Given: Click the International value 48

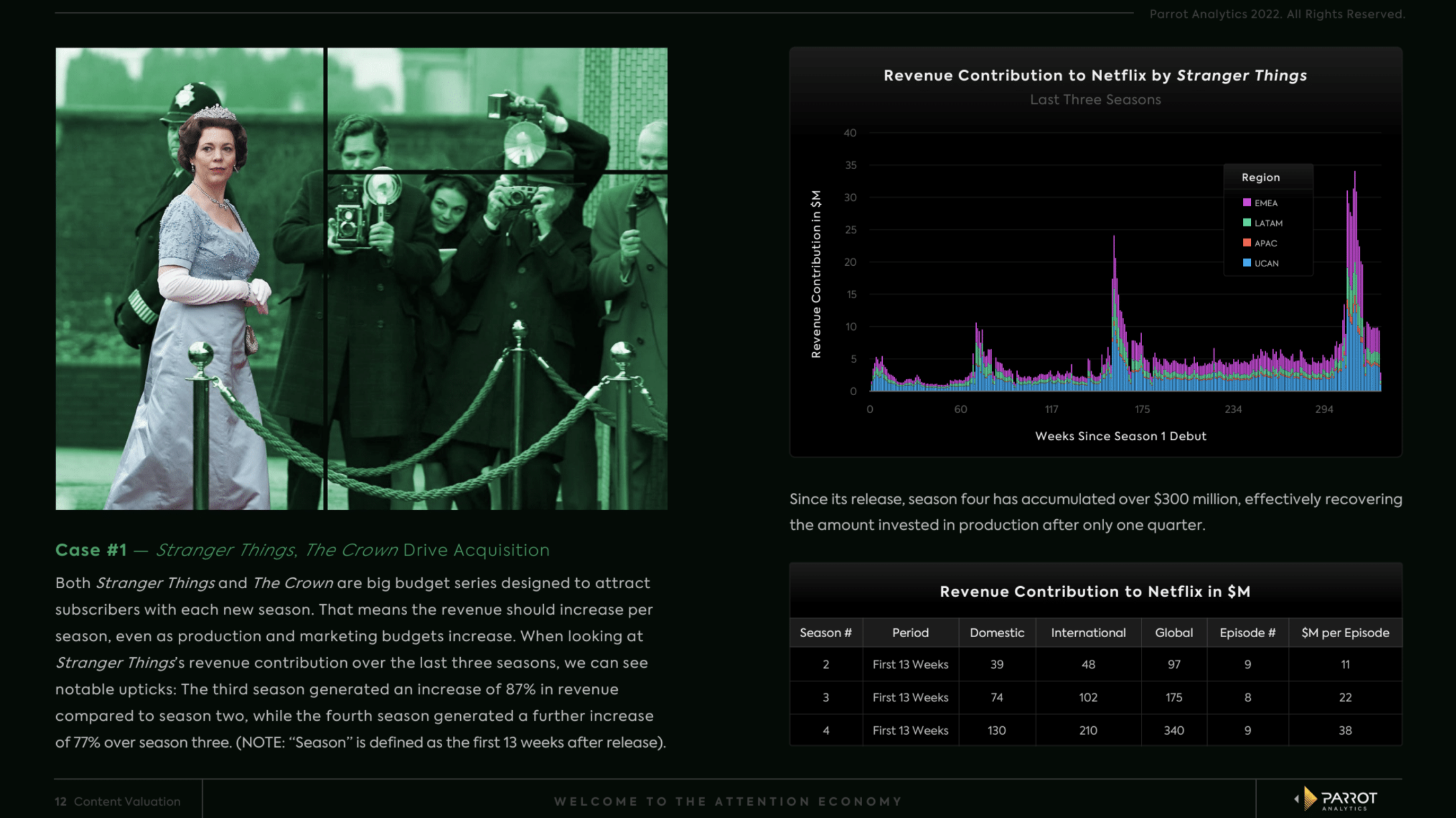Looking at the screenshot, I should point(1088,665).
